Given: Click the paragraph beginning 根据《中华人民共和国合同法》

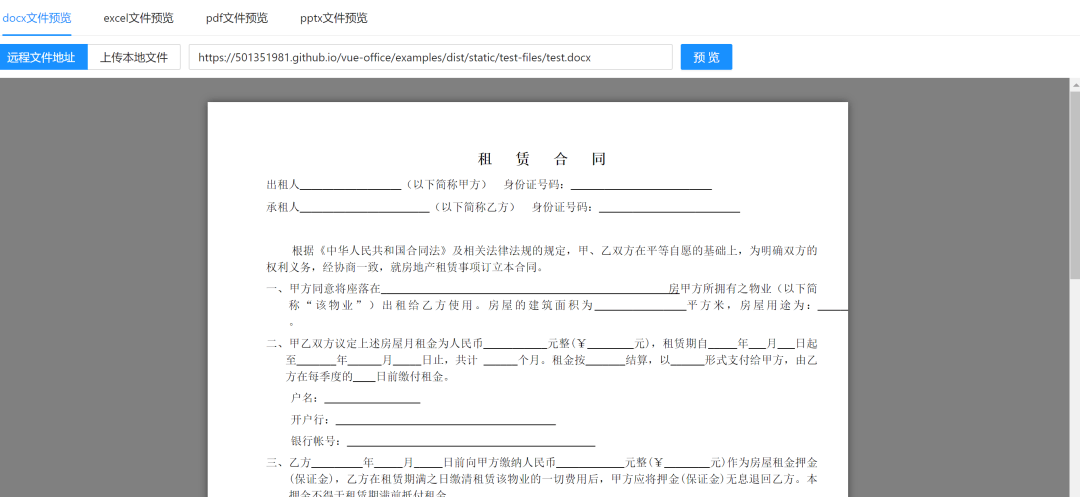Looking at the screenshot, I should point(542,259).
